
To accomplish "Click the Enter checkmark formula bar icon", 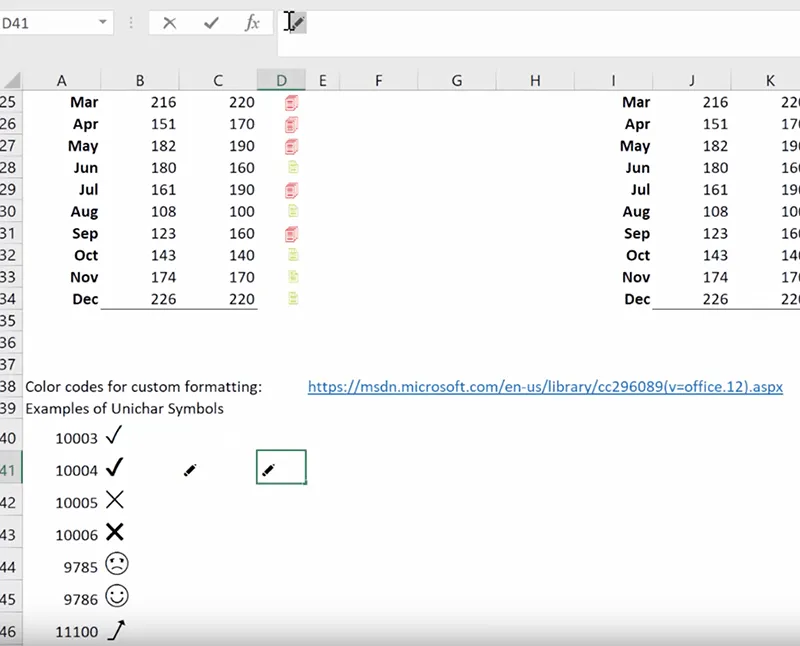I will [211, 23].
